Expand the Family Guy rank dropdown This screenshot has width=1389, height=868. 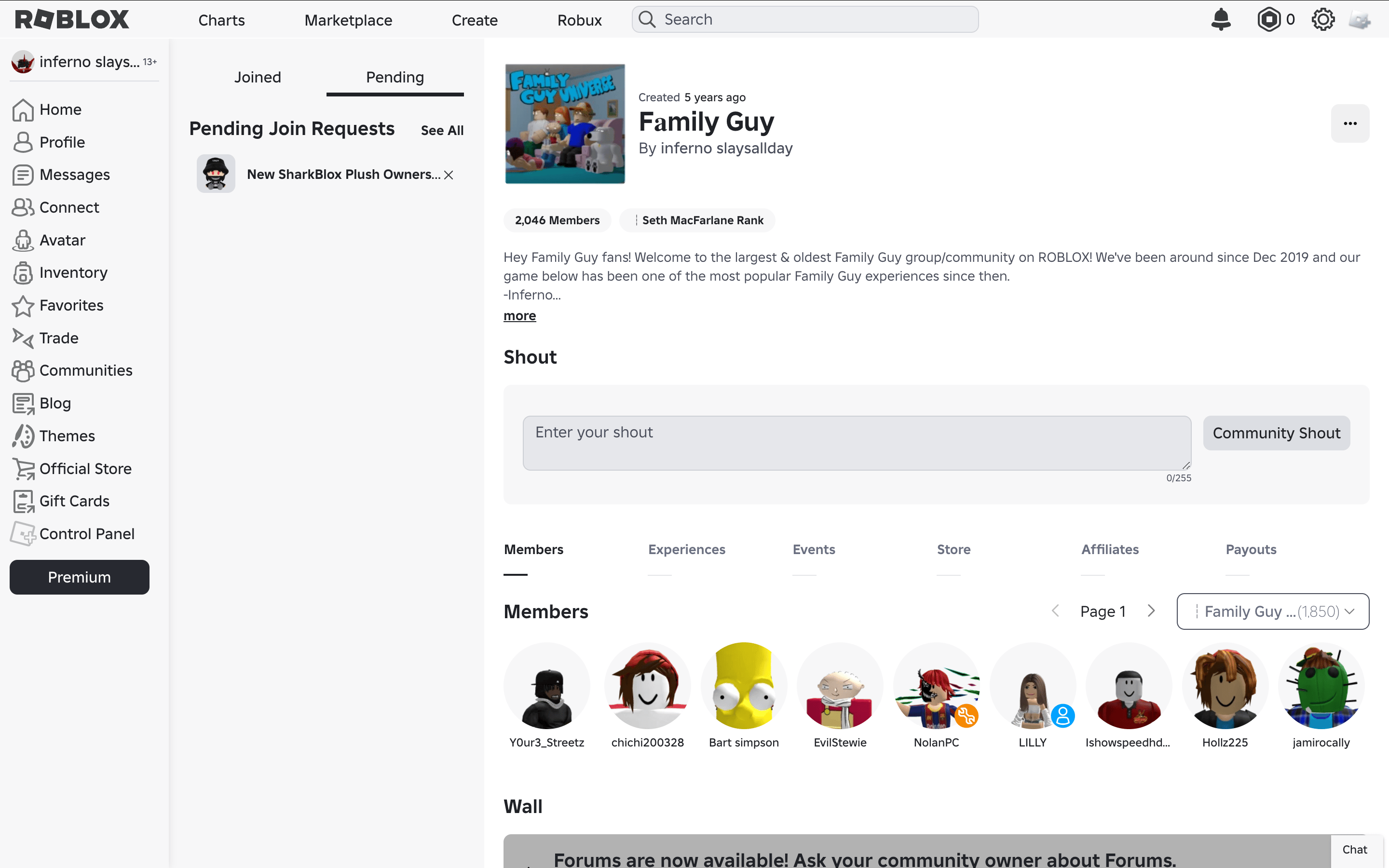tap(1272, 611)
